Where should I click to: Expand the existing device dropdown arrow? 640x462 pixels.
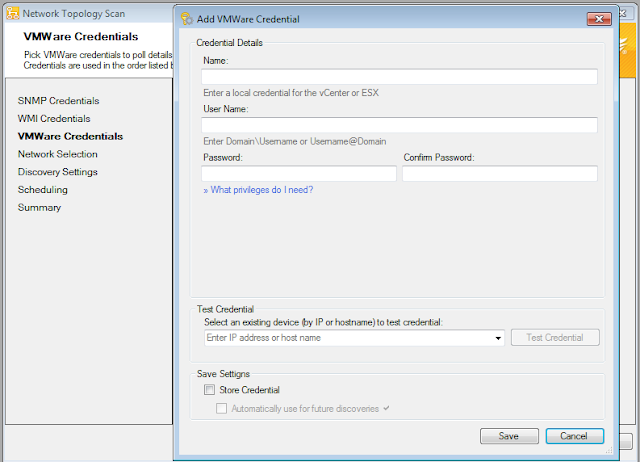(498, 338)
